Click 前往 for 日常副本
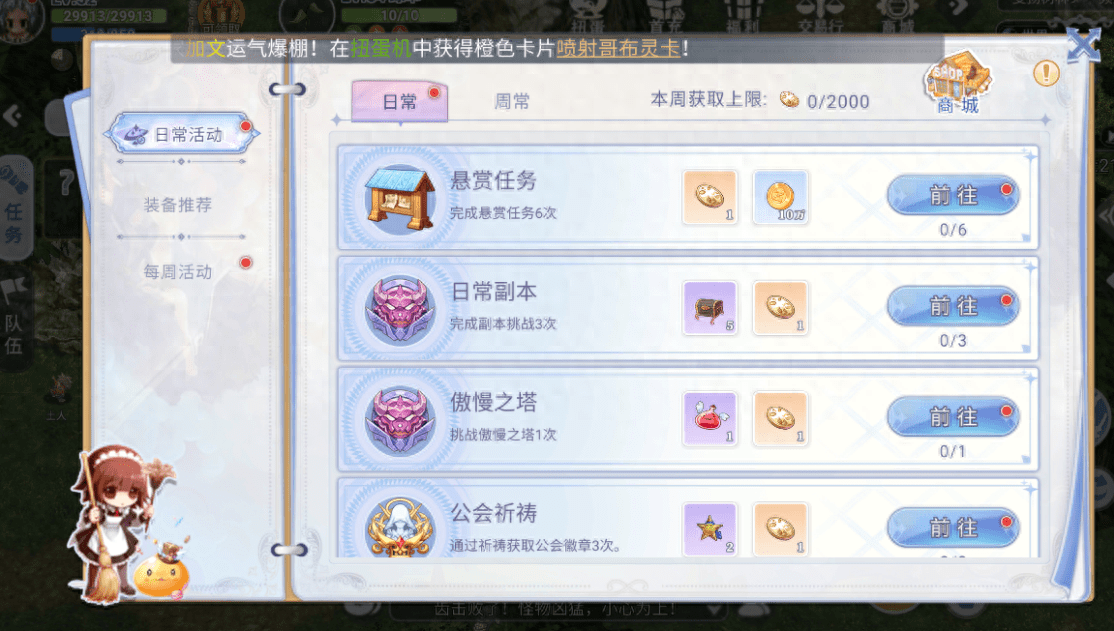The height and width of the screenshot is (631, 1114). point(953,306)
